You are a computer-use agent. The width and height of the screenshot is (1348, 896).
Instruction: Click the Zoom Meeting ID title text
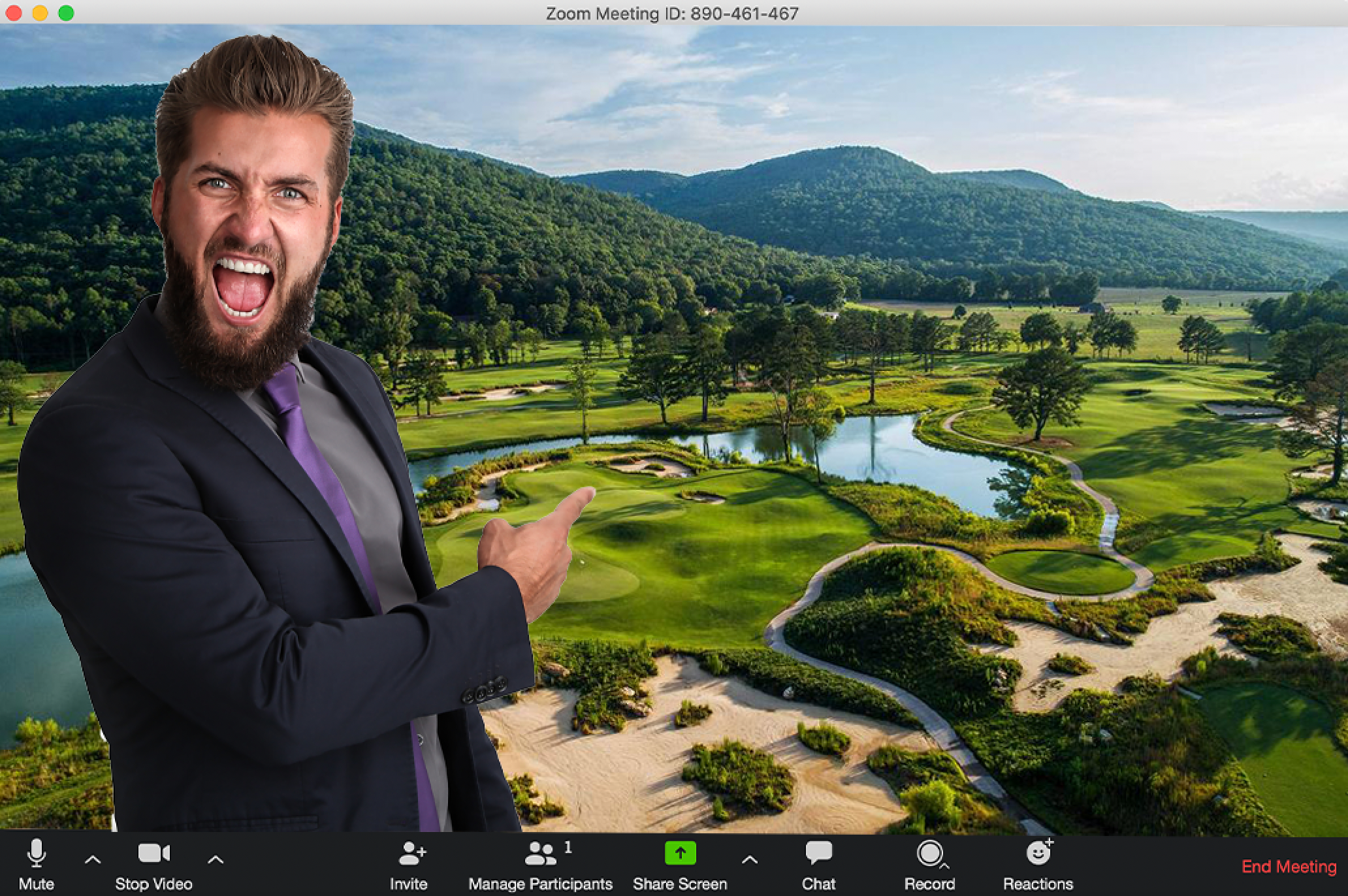pyautogui.click(x=672, y=13)
